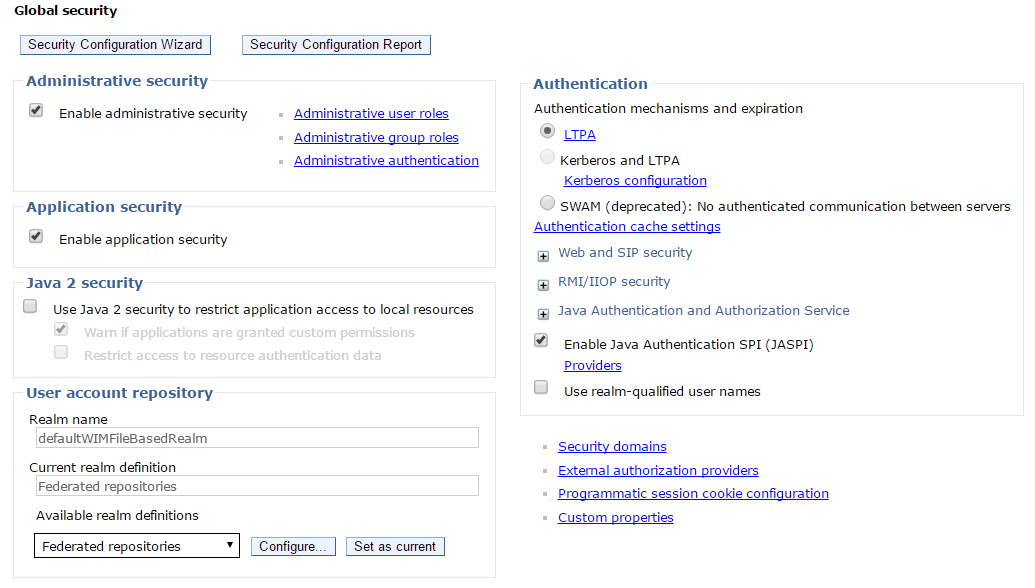
Task: Click the Realm name input field
Action: point(257,438)
